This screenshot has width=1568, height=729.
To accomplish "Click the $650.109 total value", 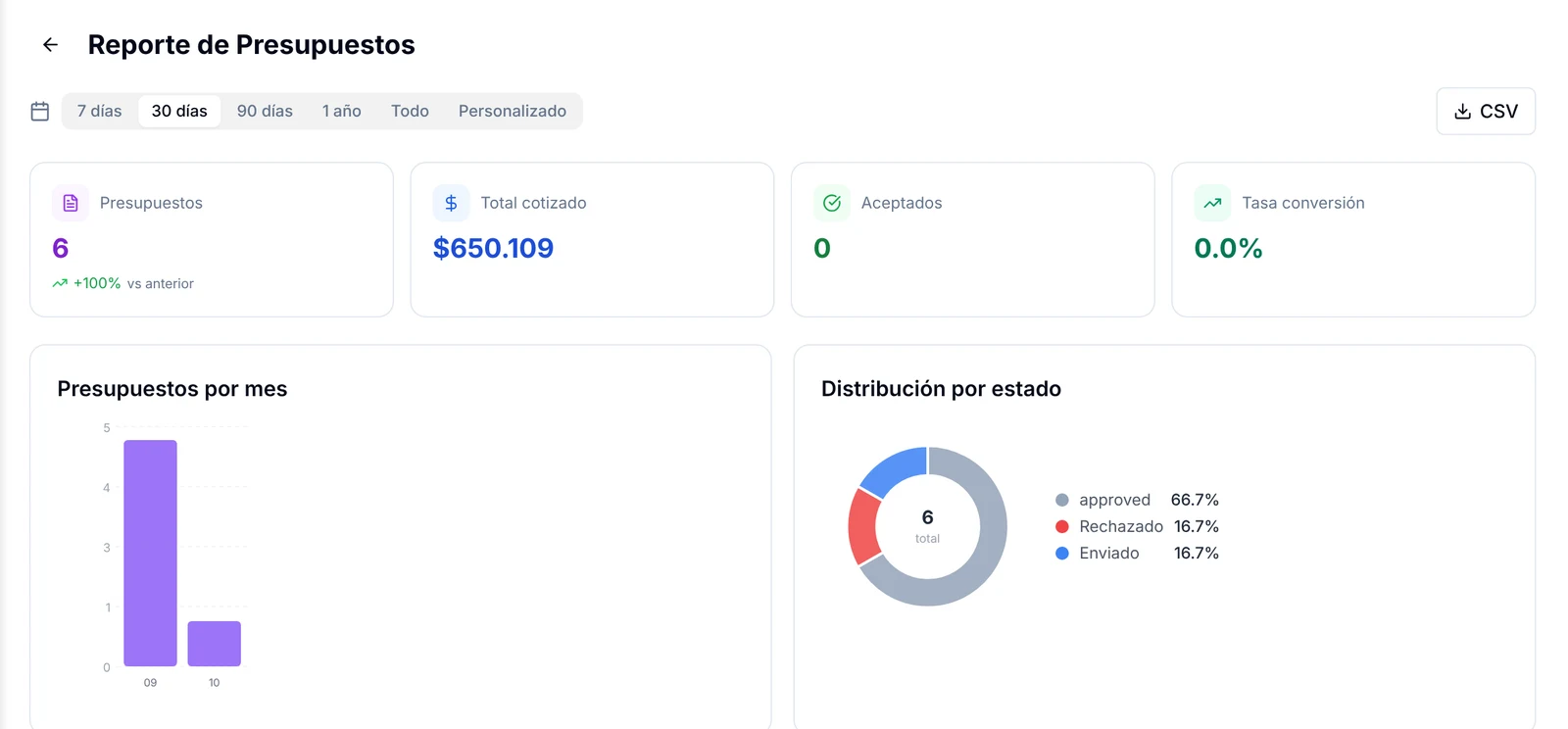I will 493,248.
